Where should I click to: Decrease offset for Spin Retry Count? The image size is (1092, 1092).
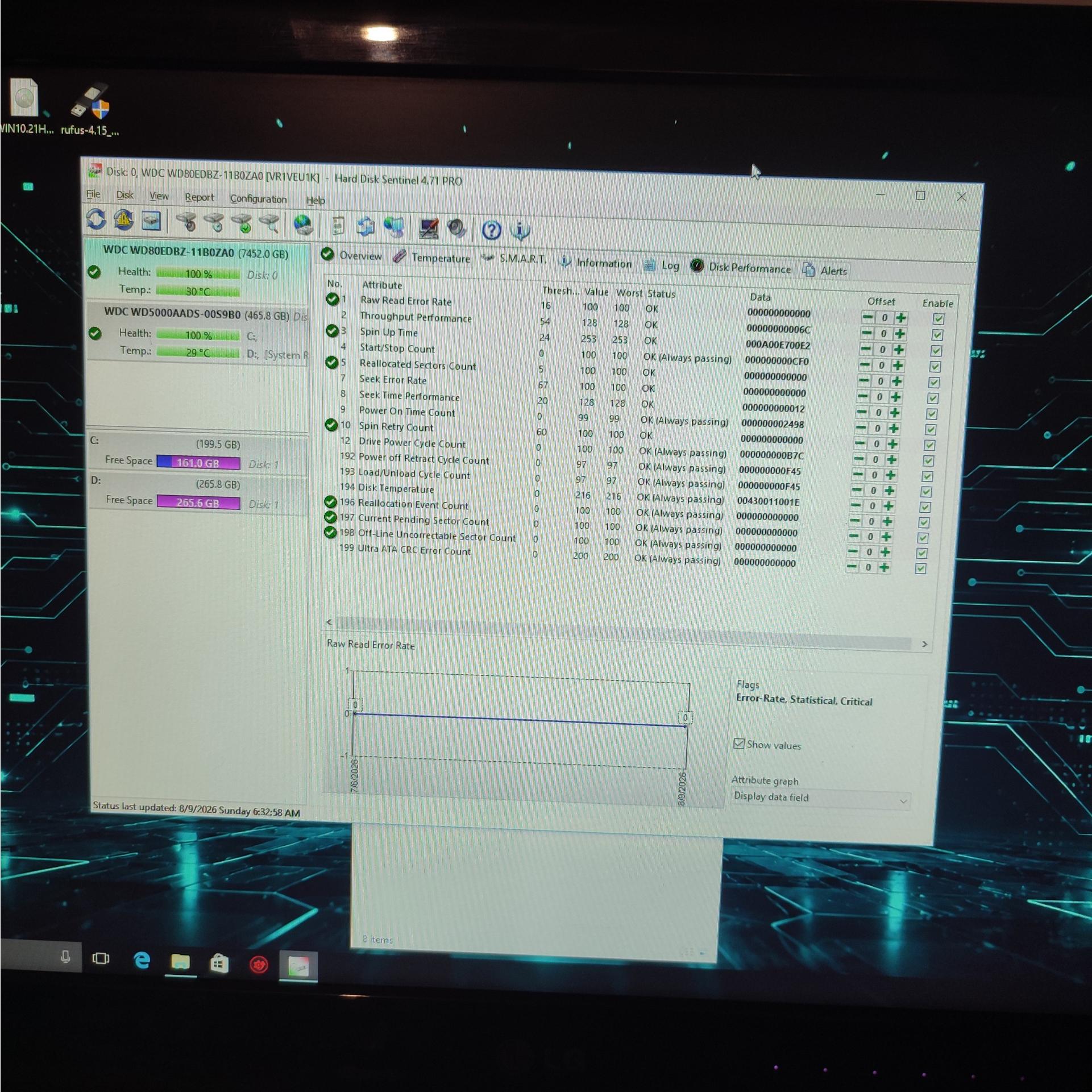pos(861,443)
